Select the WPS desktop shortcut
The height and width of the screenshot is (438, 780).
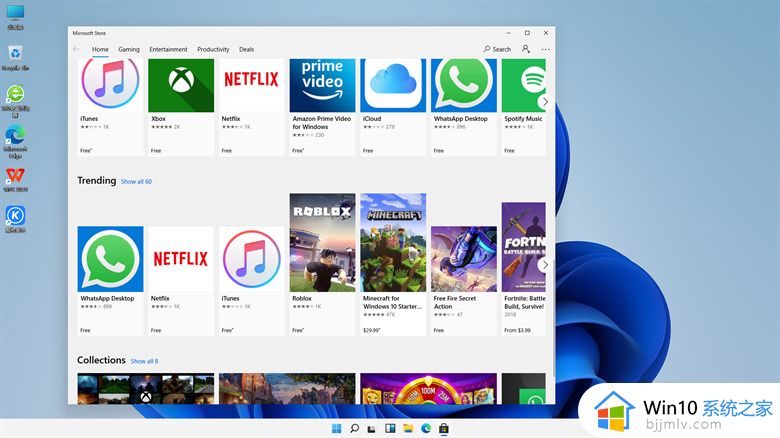(15, 180)
